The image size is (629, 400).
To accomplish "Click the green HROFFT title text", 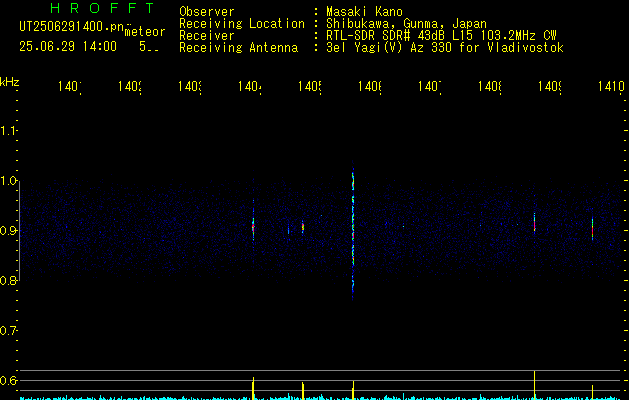I will click(103, 8).
